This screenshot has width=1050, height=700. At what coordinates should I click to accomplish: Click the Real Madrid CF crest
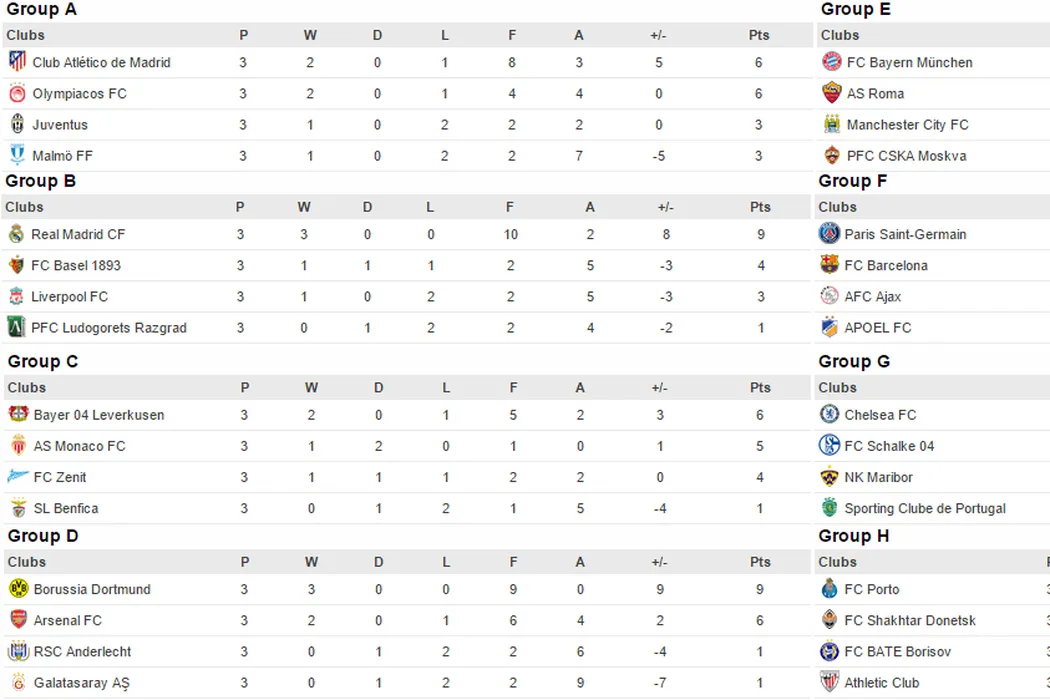pyautogui.click(x=16, y=234)
